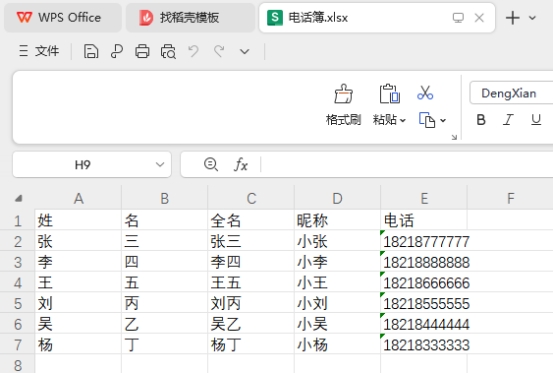Click the Redo arrow
Viewport: 554px width, 373px height.
219,51
